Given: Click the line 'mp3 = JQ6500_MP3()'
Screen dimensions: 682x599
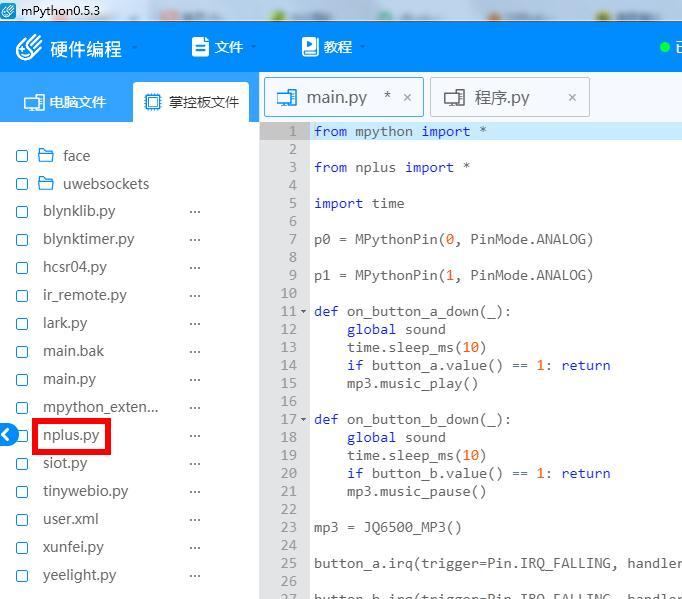Looking at the screenshot, I should tap(388, 528).
